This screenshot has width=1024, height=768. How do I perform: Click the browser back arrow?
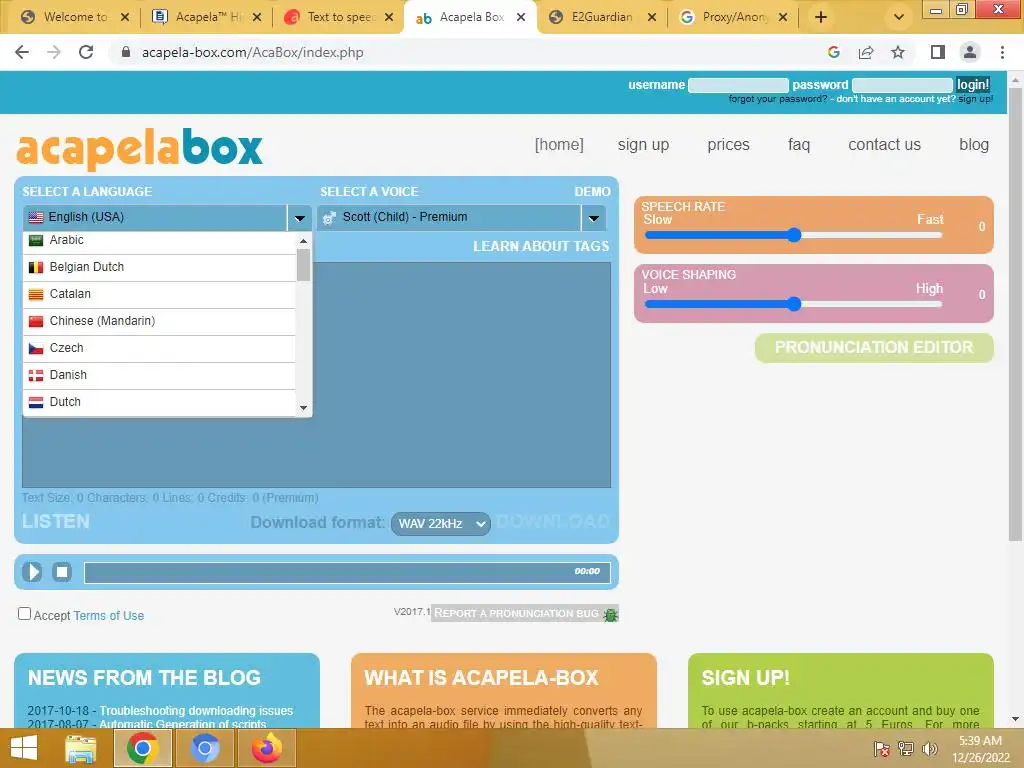(22, 52)
